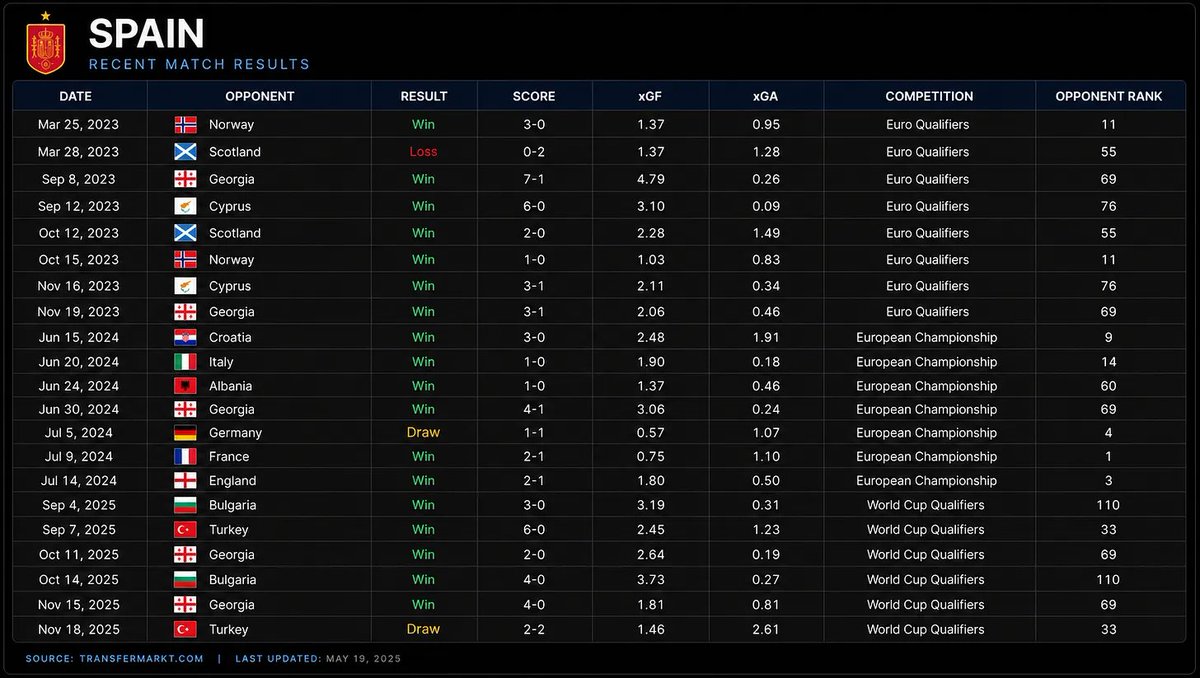Click the opponent name 'England'

233,481
